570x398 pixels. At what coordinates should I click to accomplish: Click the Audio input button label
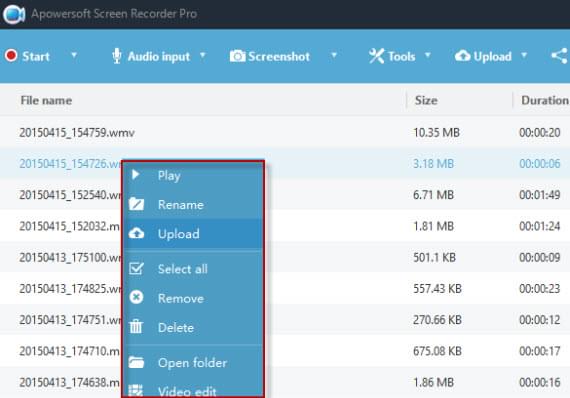pyautogui.click(x=158, y=56)
